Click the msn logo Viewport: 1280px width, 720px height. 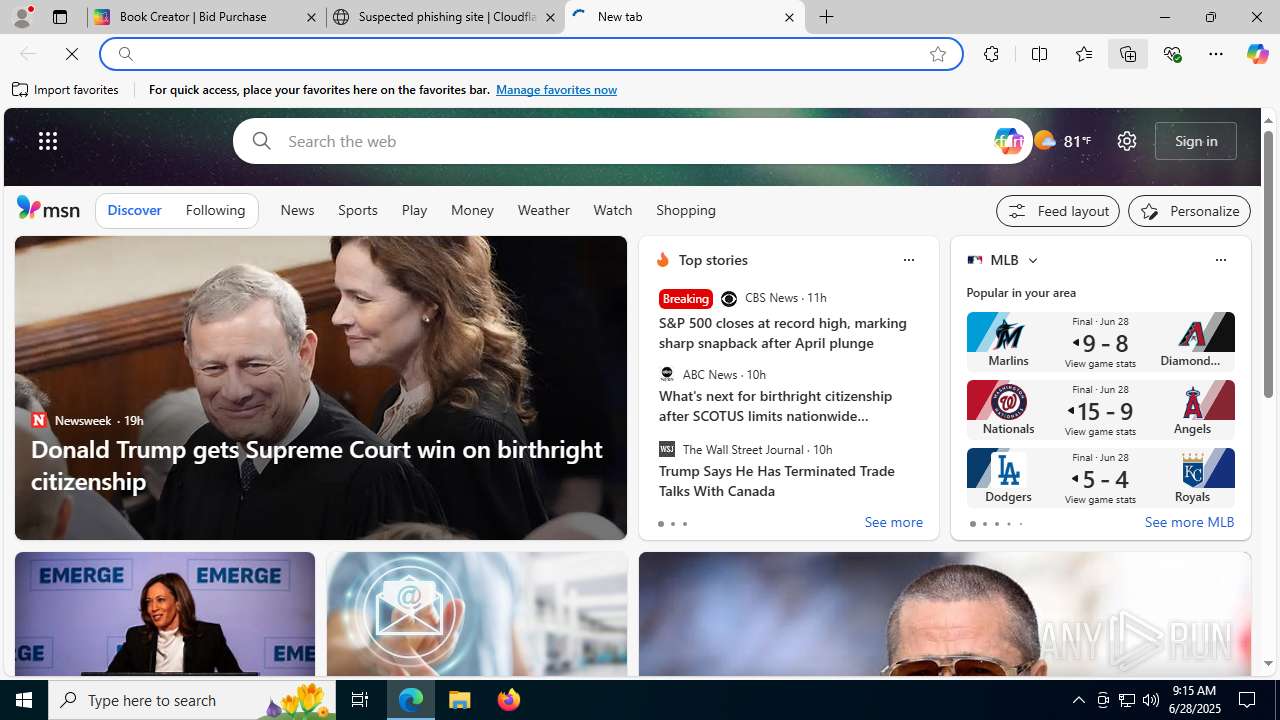tap(48, 208)
